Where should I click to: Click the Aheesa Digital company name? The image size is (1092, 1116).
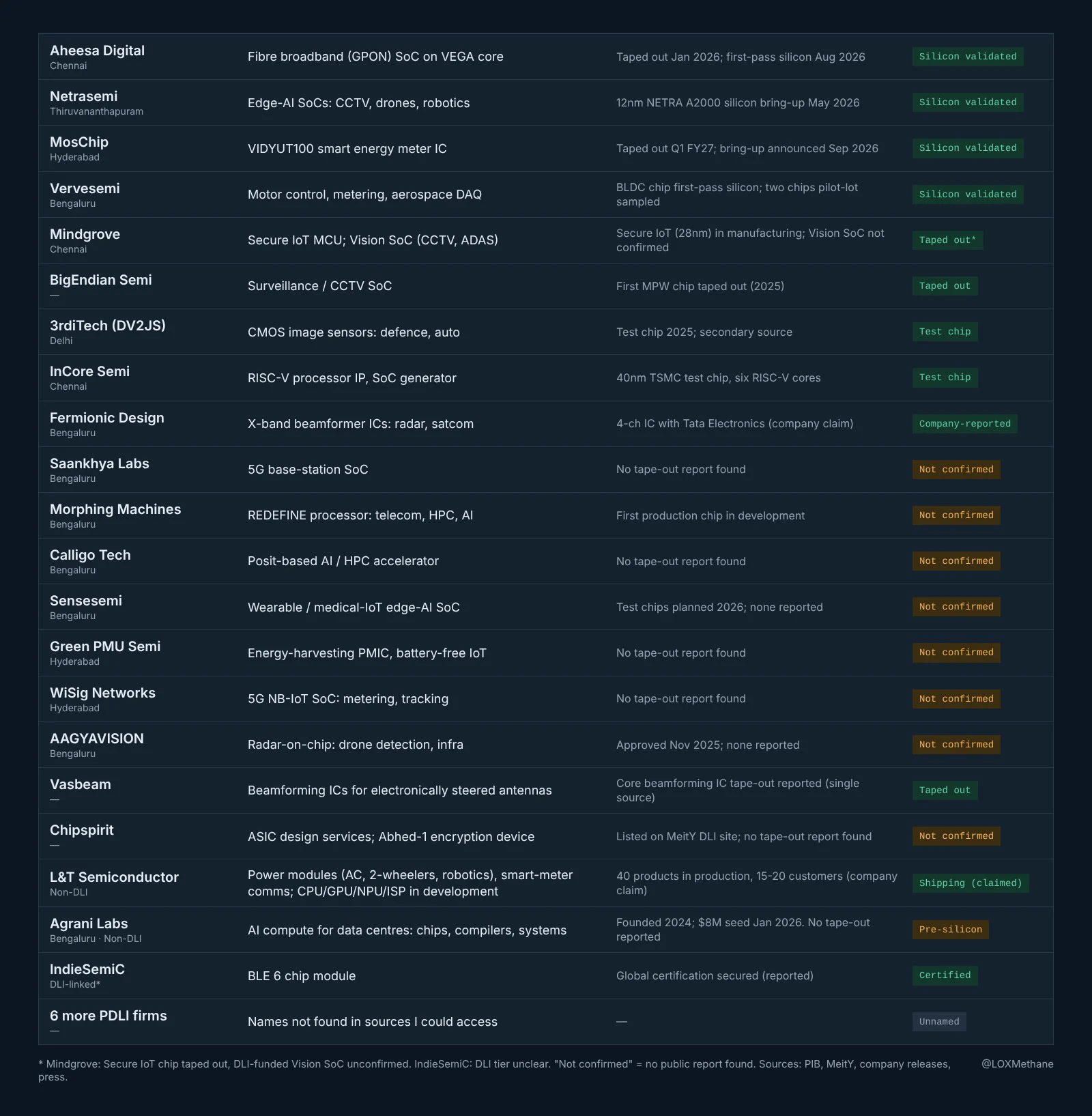coord(97,51)
